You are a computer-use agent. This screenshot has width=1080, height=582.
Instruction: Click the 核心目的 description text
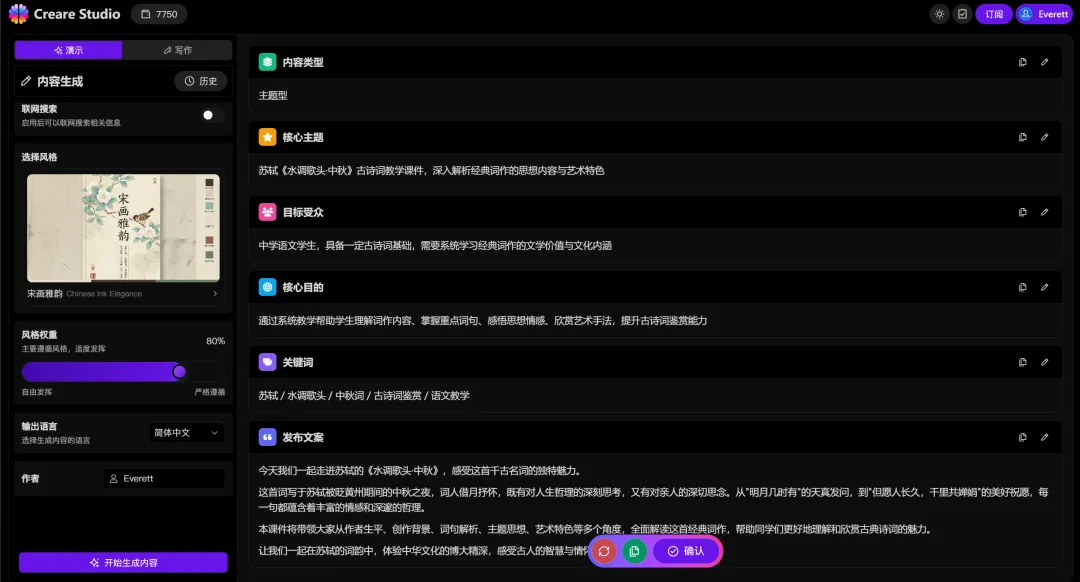tap(482, 321)
